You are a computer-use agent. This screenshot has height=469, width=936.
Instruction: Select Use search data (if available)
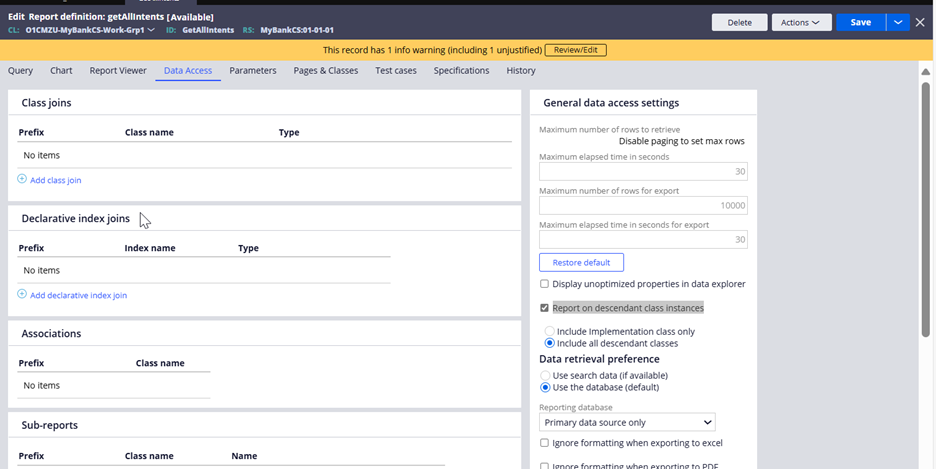546,375
